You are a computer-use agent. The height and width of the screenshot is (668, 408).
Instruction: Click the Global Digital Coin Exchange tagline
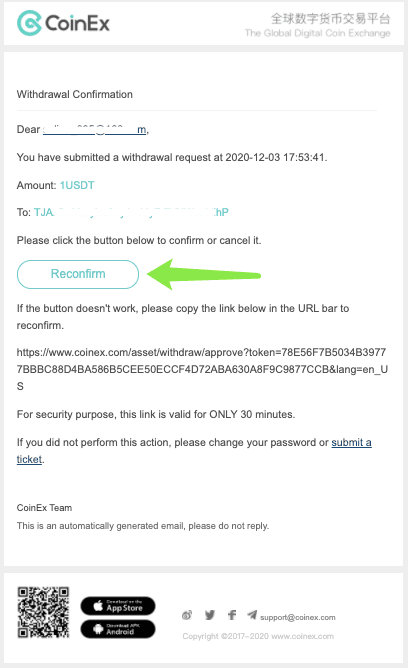tap(318, 33)
